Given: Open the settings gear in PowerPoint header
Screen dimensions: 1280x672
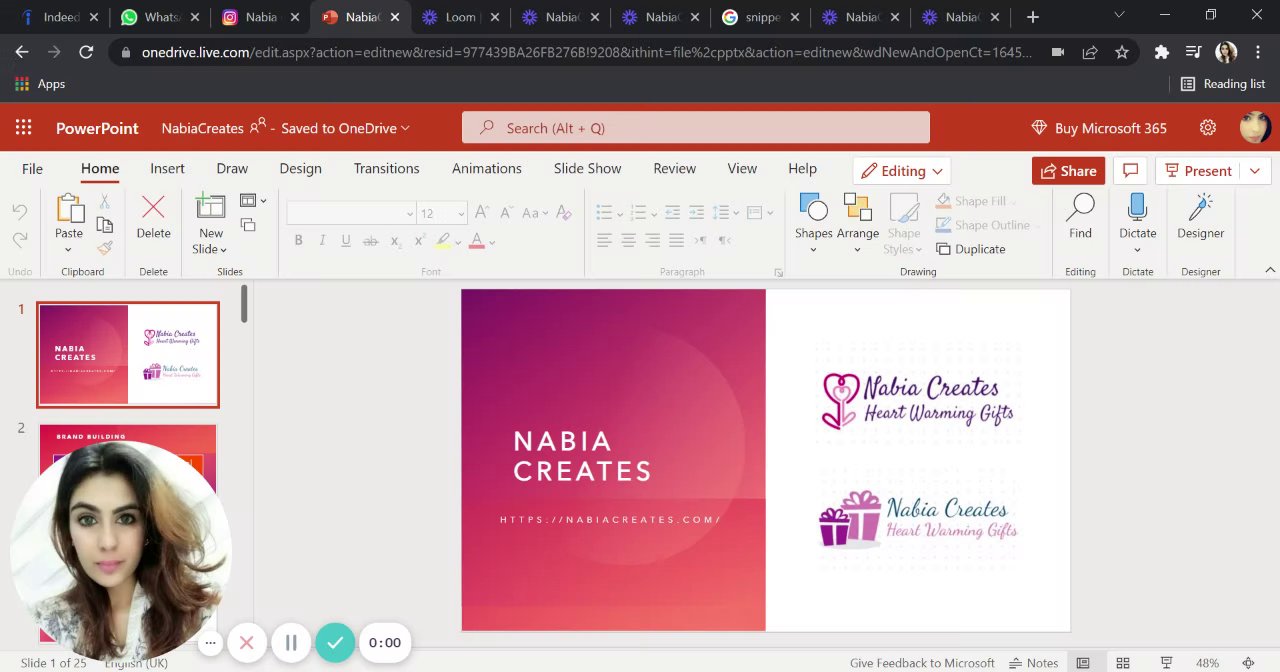Looking at the screenshot, I should pyautogui.click(x=1208, y=128).
